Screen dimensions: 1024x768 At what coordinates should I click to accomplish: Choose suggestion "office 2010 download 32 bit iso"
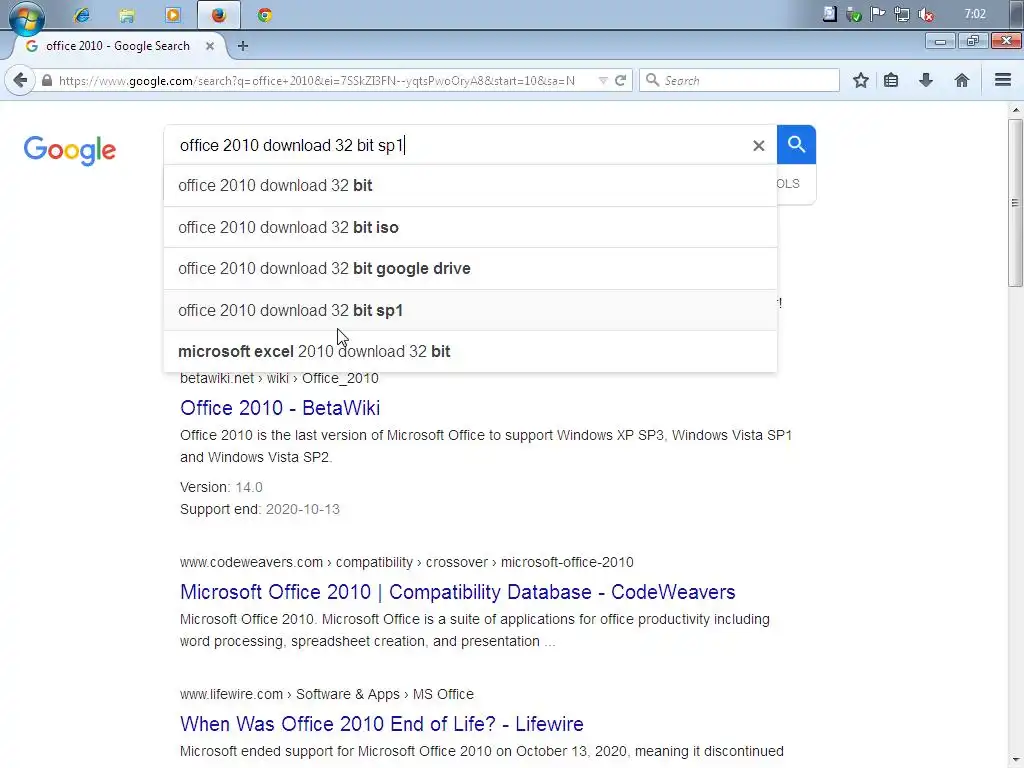pos(470,227)
